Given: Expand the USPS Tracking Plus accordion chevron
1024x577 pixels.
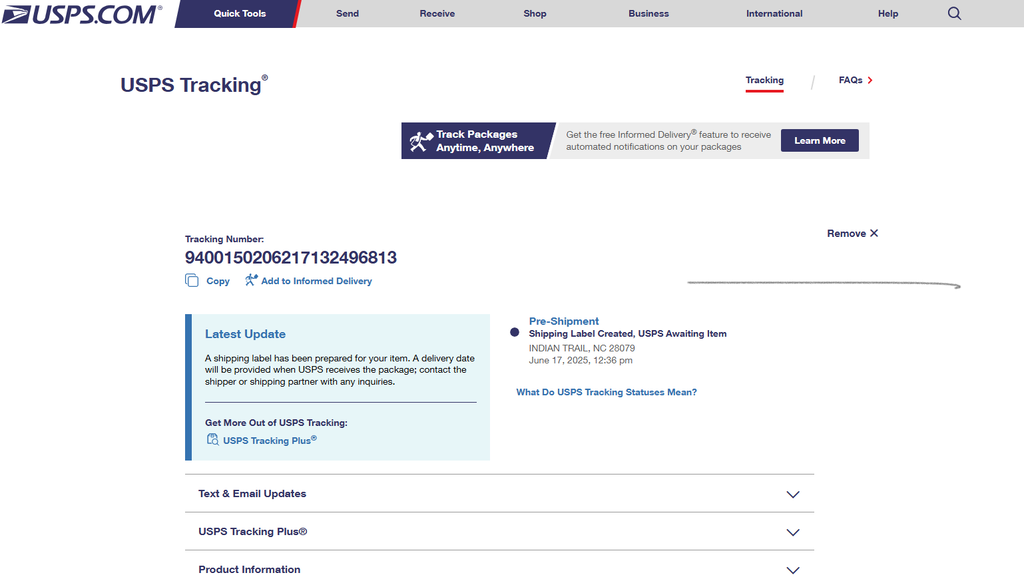Looking at the screenshot, I should pyautogui.click(x=793, y=532).
